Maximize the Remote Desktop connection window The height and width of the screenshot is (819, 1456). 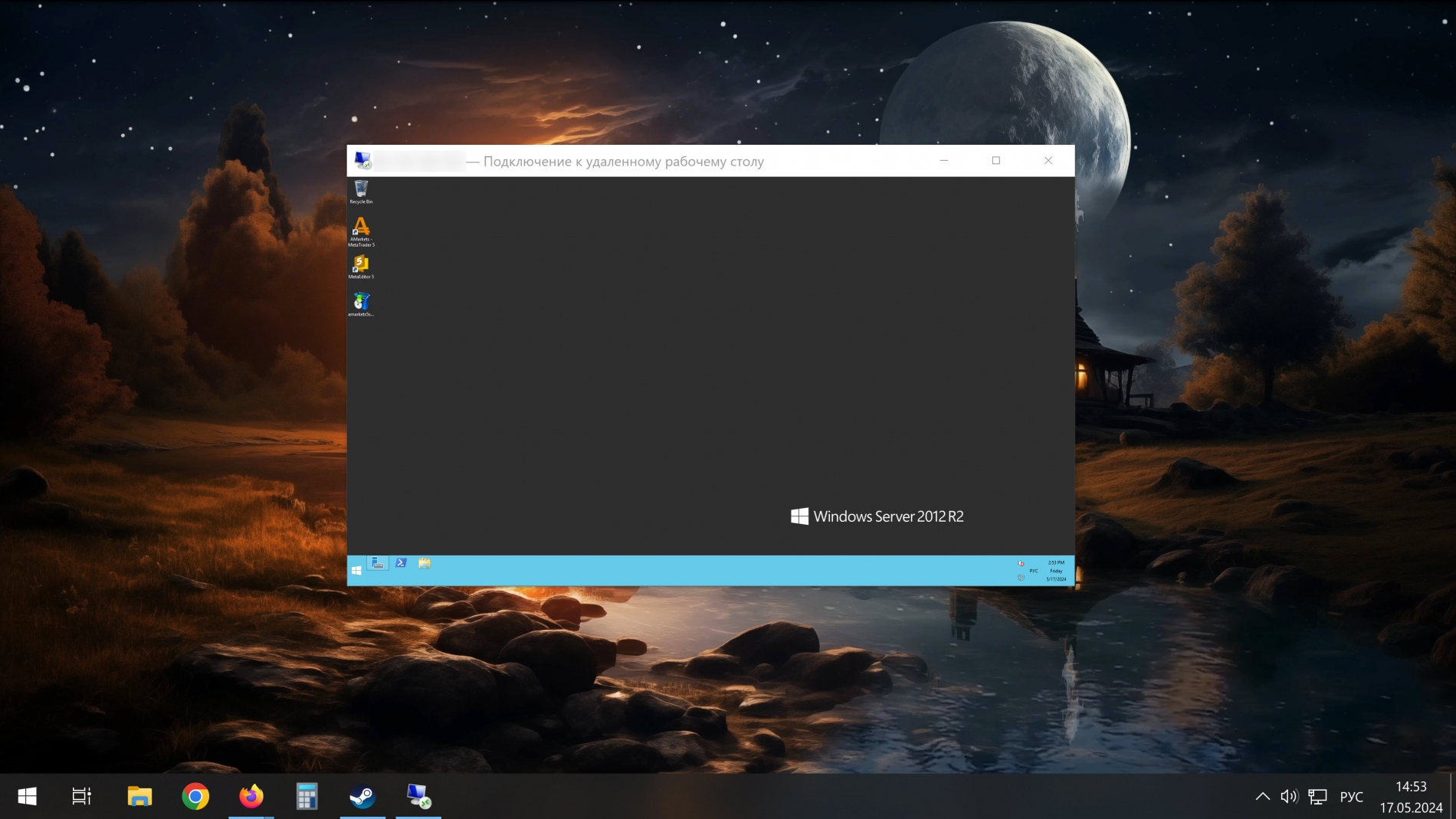coord(996,161)
